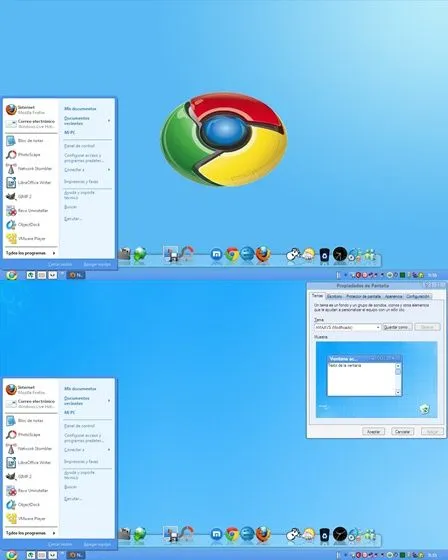Click upper taskbar's system clock
The width and height of the screenshot is (448, 560).
tap(433, 275)
